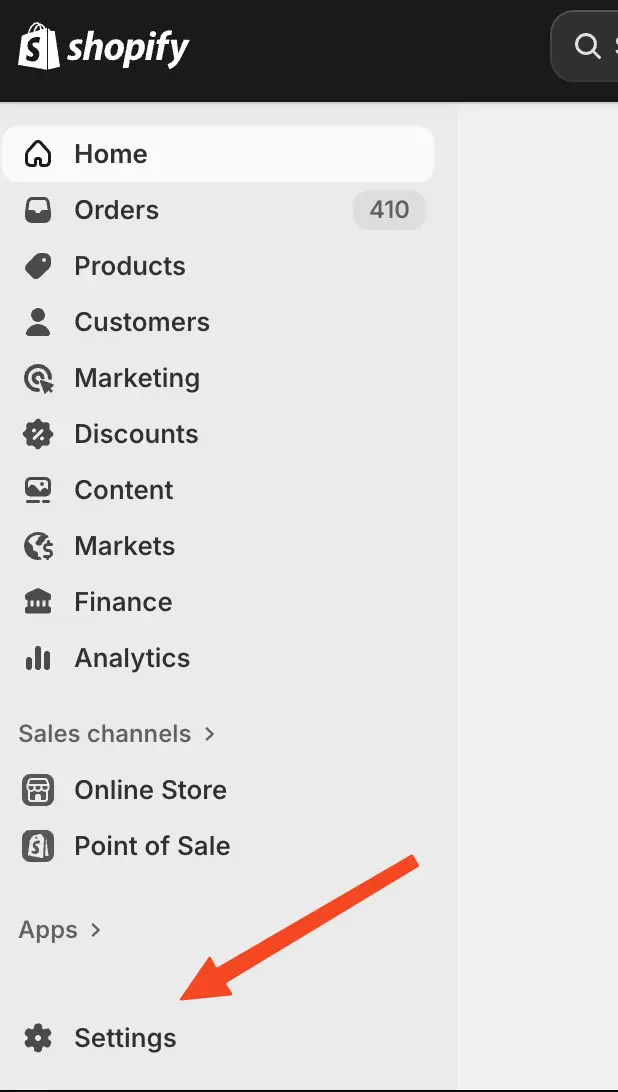Viewport: 618px width, 1092px height.
Task: Click the Customers person icon
Action: coord(38,322)
